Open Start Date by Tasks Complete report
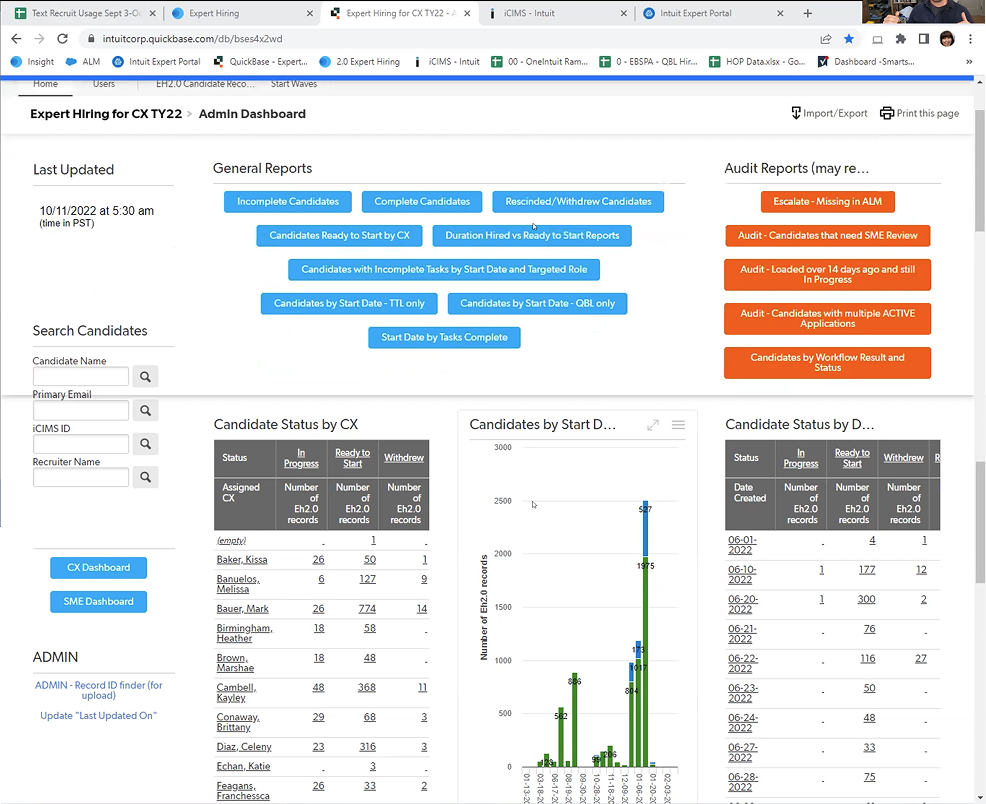986x804 pixels. (445, 338)
